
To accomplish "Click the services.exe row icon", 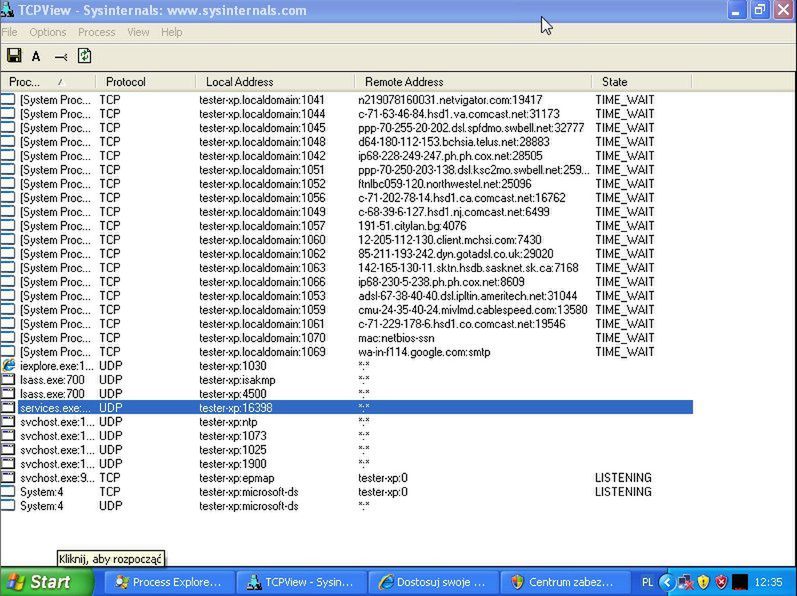I will point(8,407).
